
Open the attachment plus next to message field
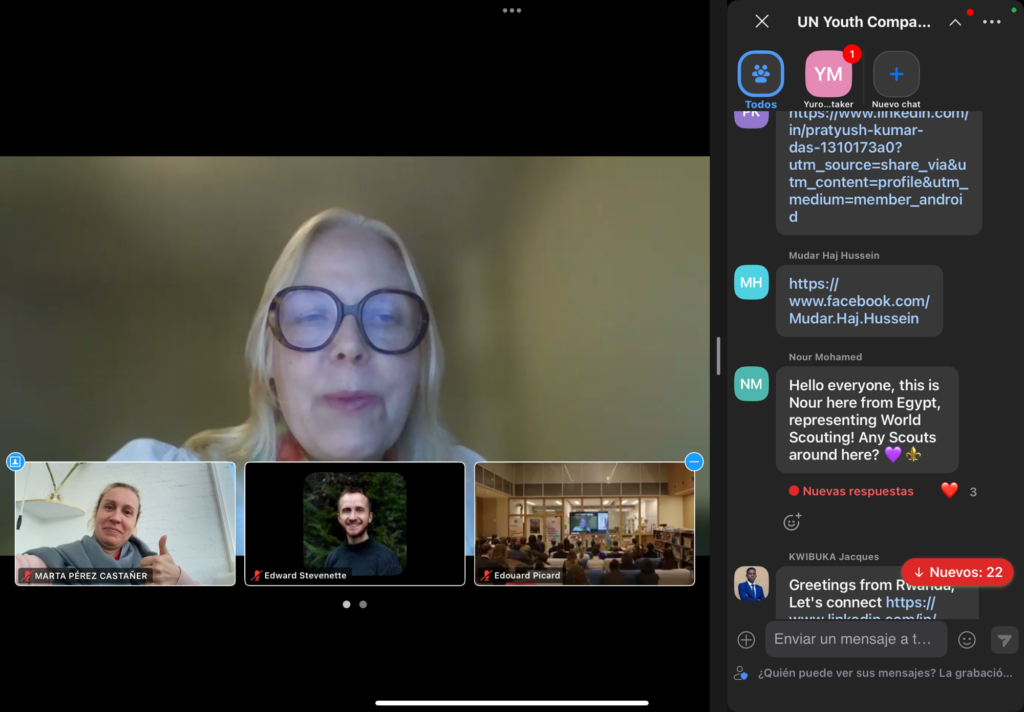pyautogui.click(x=746, y=639)
